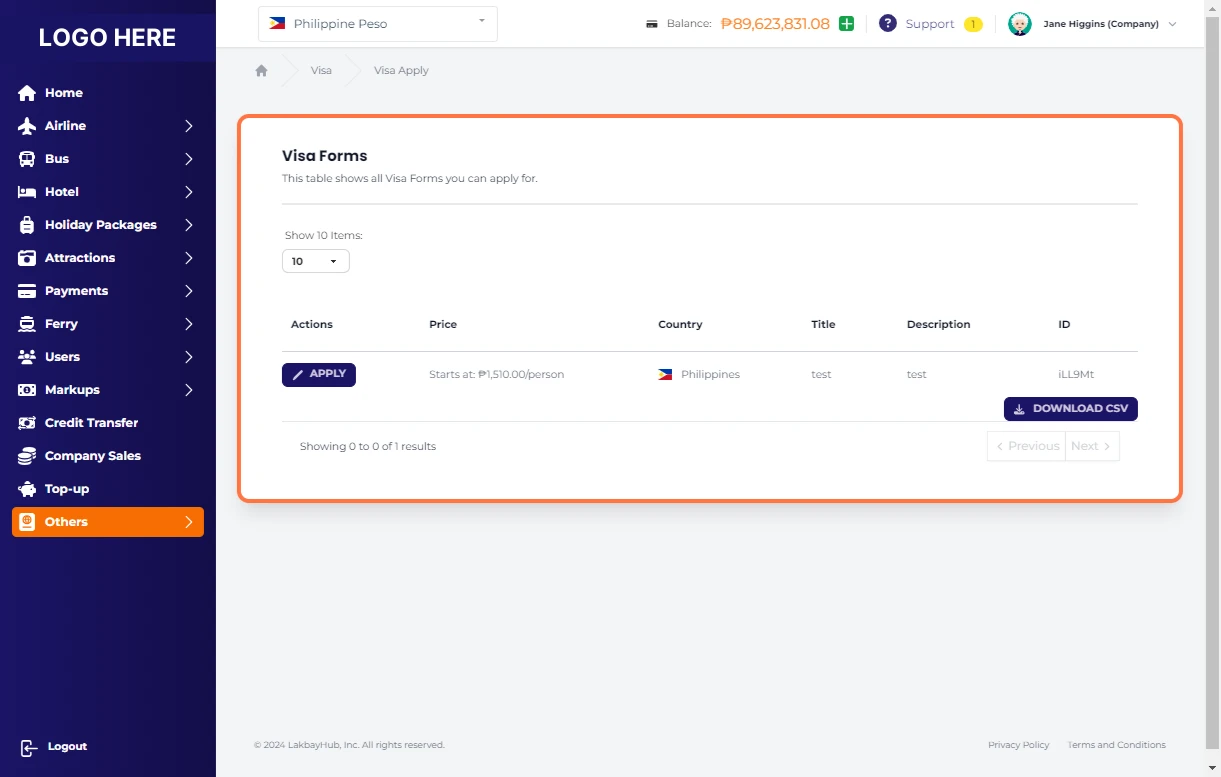The width and height of the screenshot is (1221, 777).
Task: Click the yellow support notification badge
Action: (972, 24)
